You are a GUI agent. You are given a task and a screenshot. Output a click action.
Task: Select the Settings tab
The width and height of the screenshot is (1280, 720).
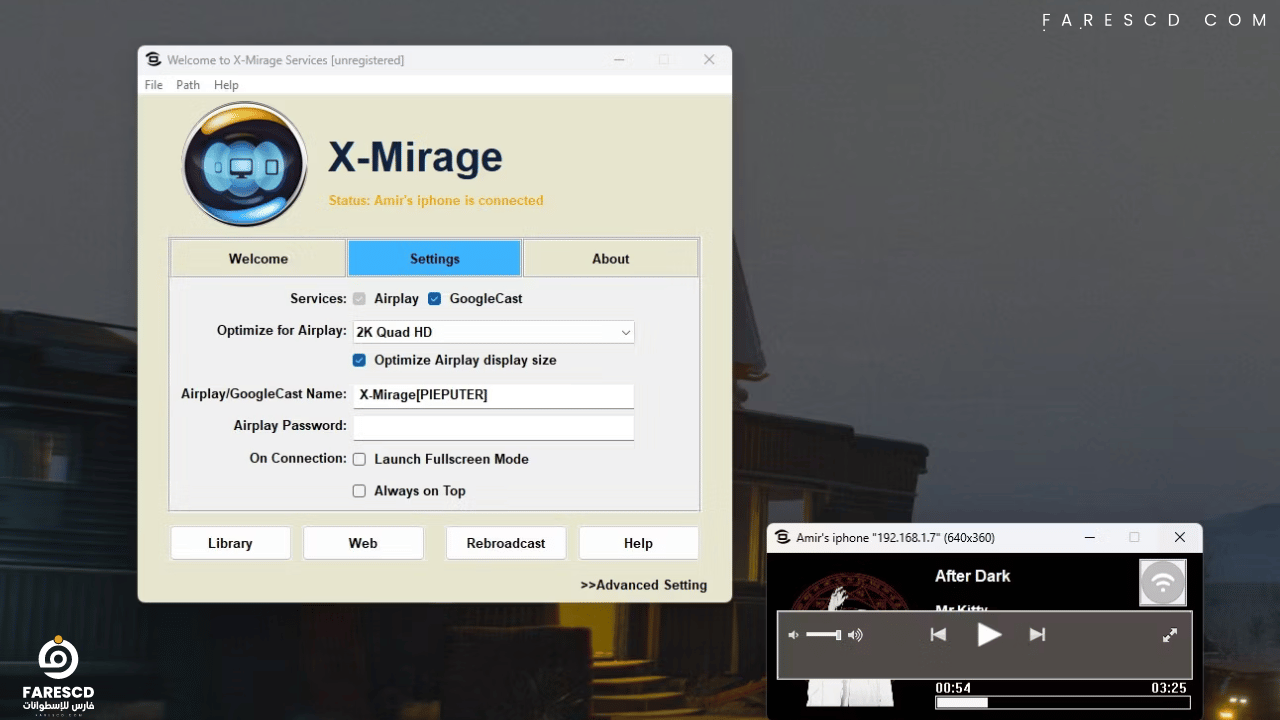(435, 258)
